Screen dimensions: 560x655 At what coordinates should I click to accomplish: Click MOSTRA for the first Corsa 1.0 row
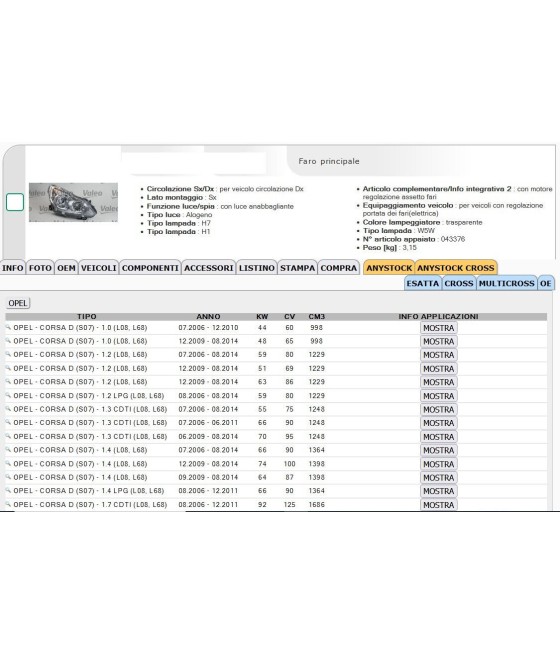pyautogui.click(x=438, y=328)
